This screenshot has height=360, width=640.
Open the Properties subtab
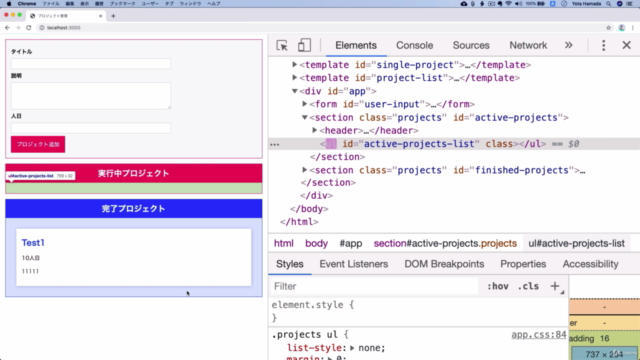click(x=523, y=264)
